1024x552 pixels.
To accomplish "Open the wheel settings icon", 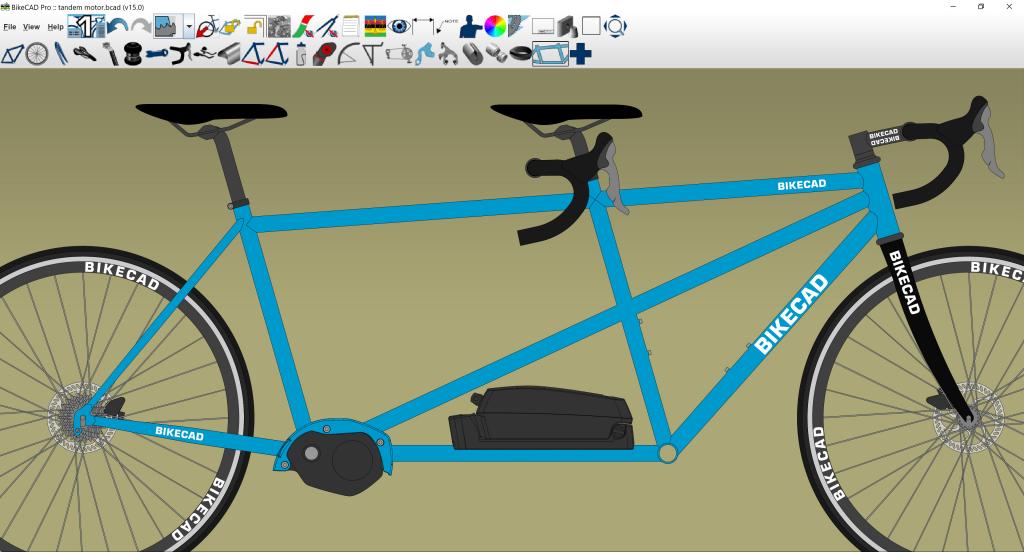I will coord(37,54).
